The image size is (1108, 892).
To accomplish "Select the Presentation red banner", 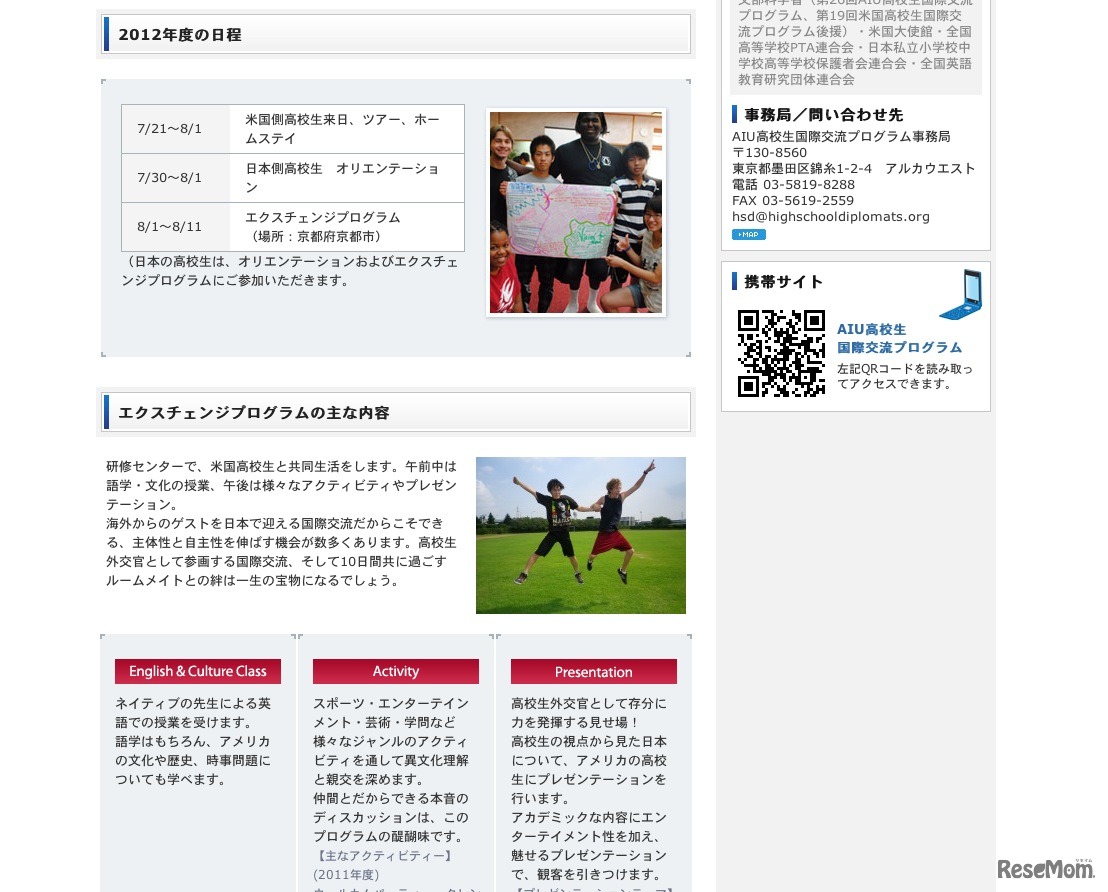I will tap(593, 671).
